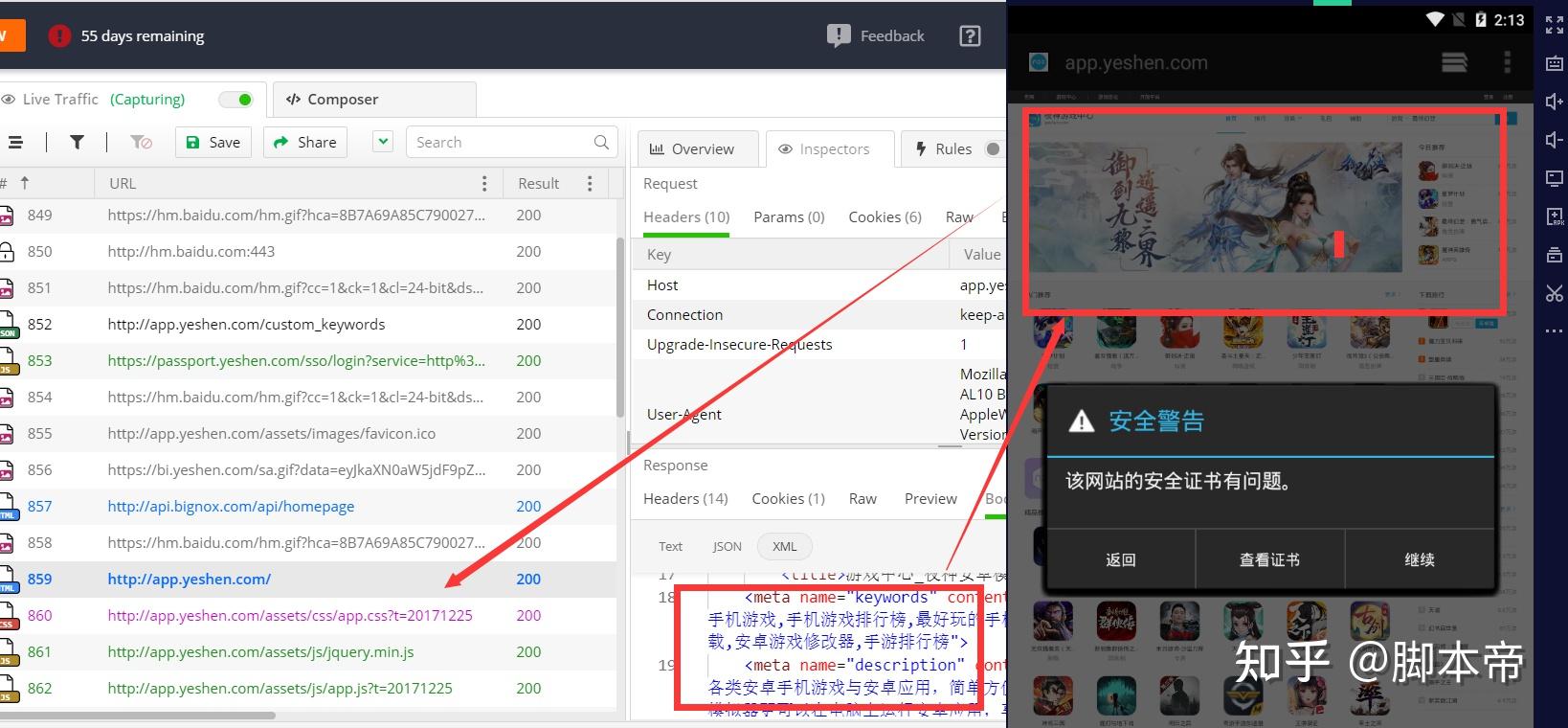Select session 862 app.js?t=20171225
This screenshot has width=1568, height=728.
308,689
